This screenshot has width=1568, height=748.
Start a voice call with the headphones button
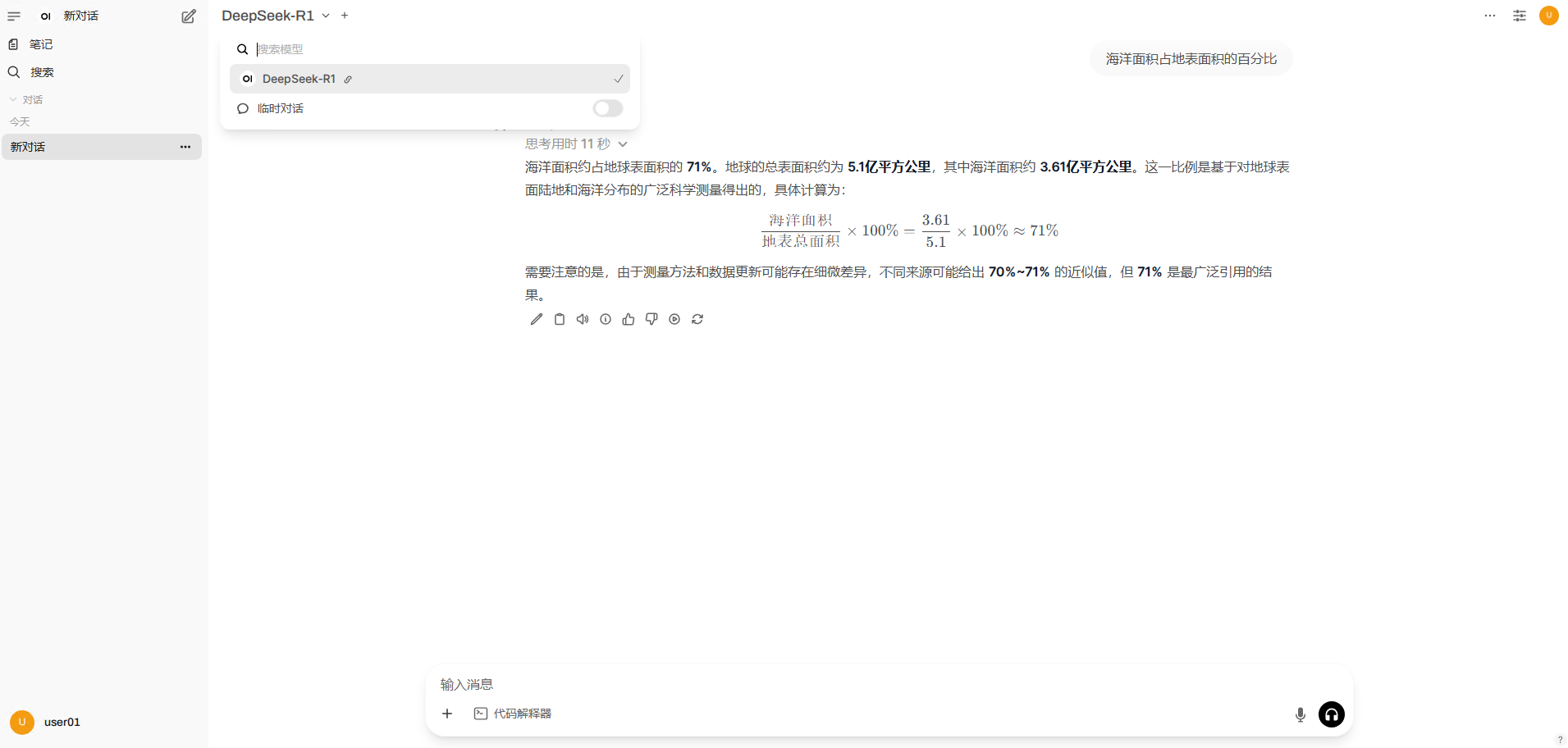coord(1331,714)
